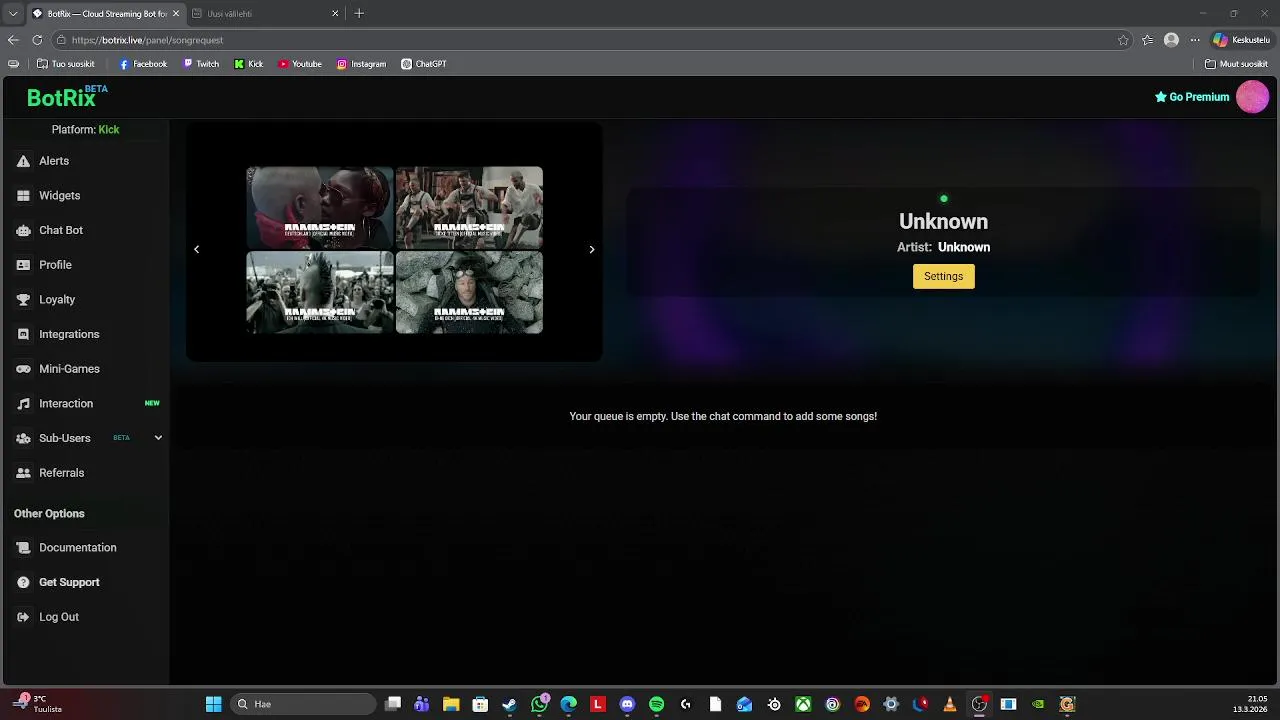Click the browser reload icon
Screen dimensions: 1280x720
[x=37, y=40]
